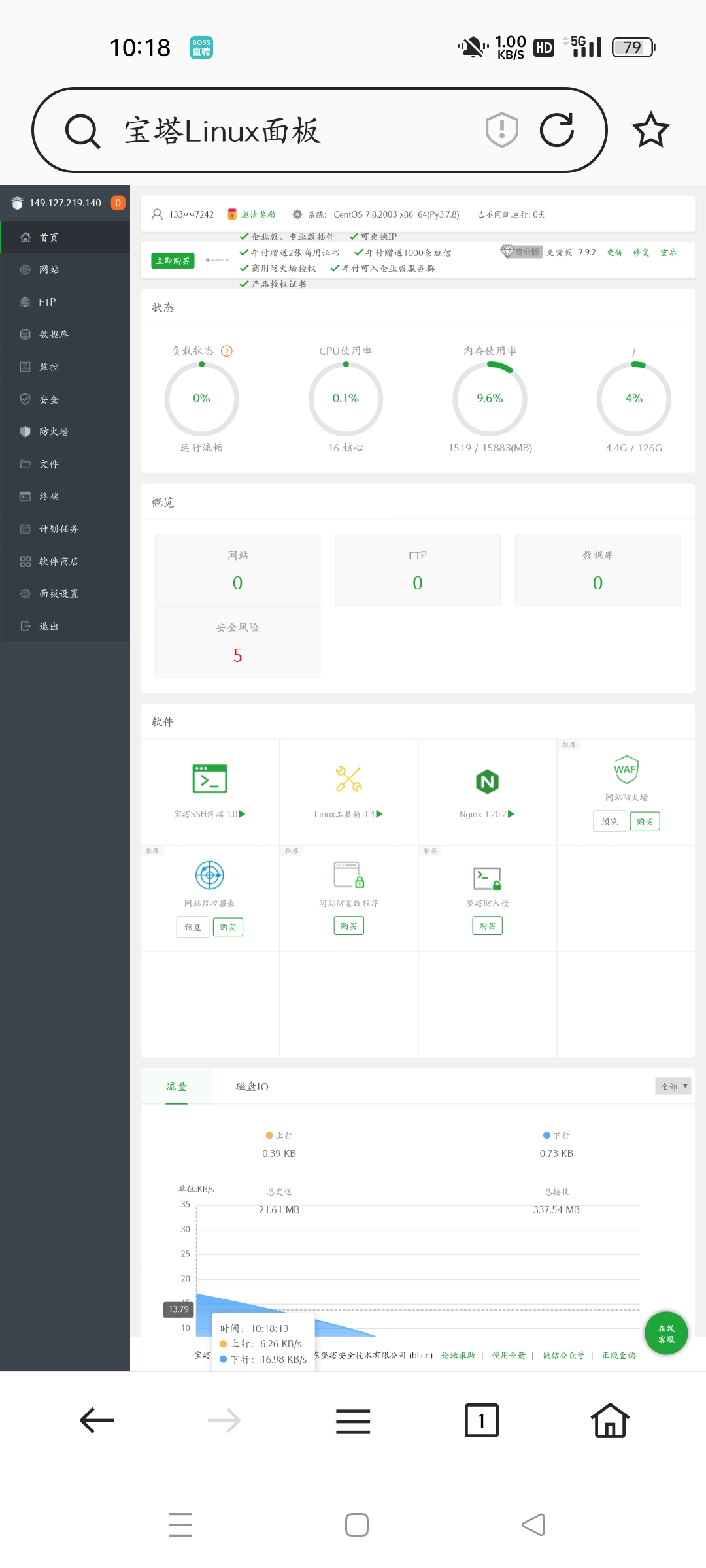Open 终端 in the sidebar
The width and height of the screenshot is (706, 1568).
(x=65, y=496)
